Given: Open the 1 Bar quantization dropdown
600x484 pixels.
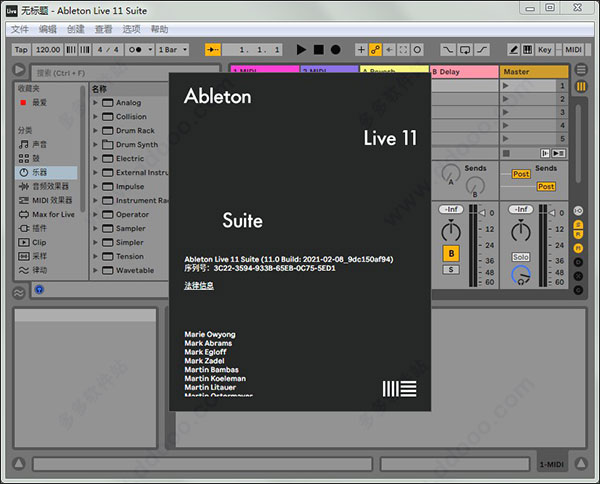Looking at the screenshot, I should point(172,50).
